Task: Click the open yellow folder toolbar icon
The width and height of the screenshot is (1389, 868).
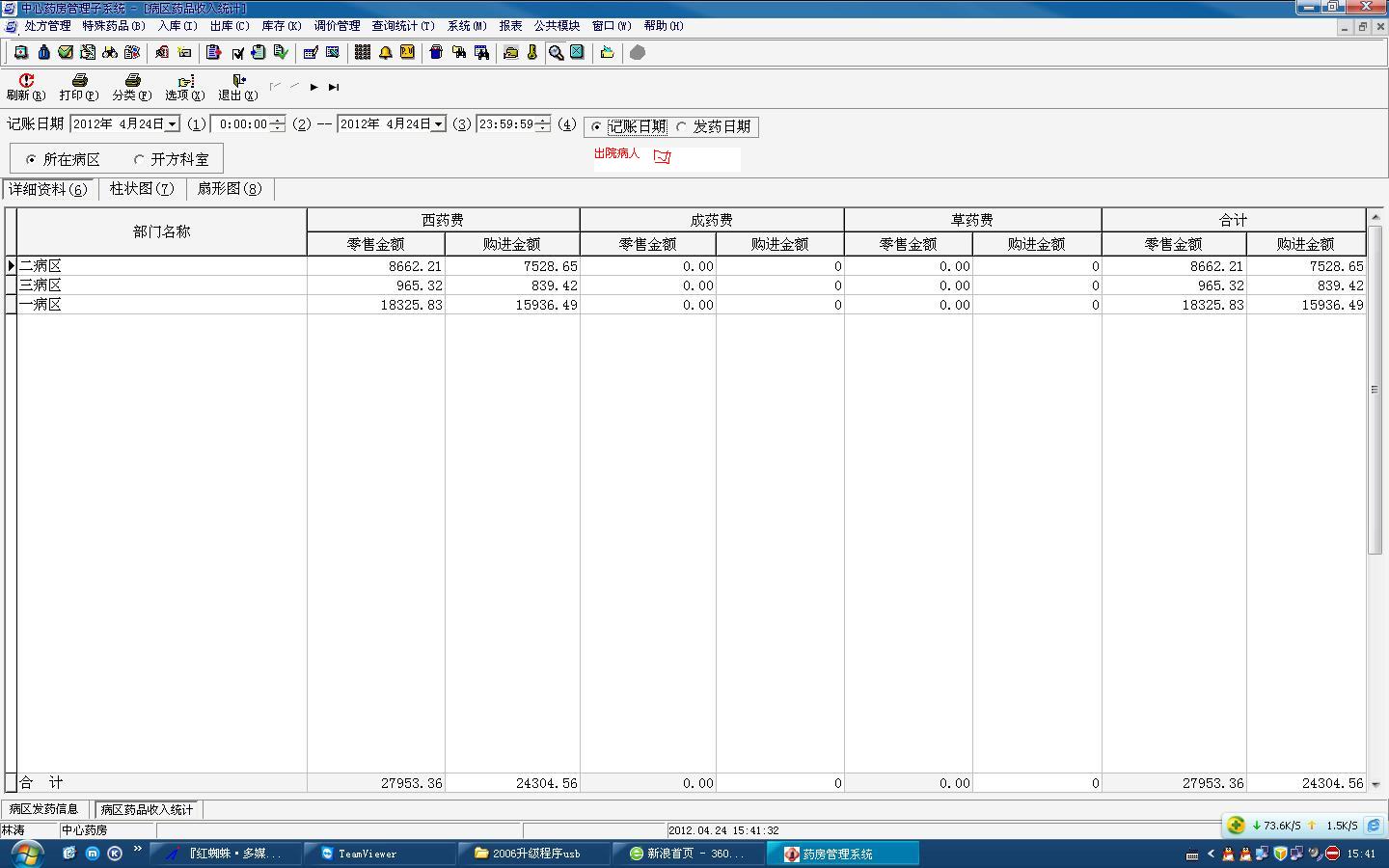Action: coord(607,53)
